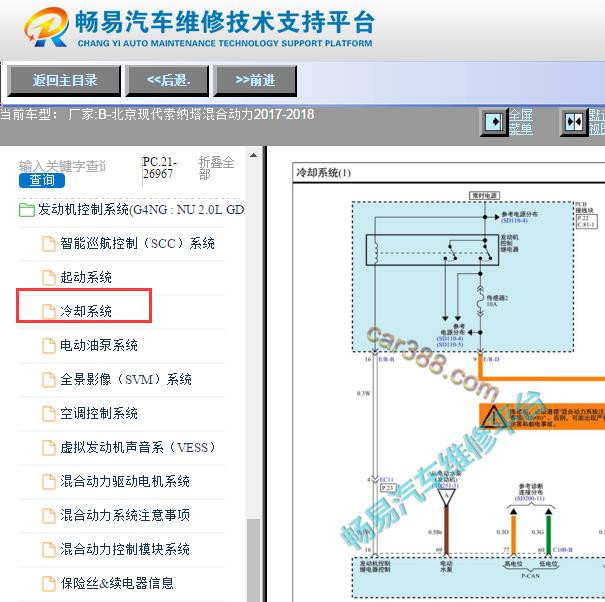The image size is (605, 602).
Task: Click the default view double-arrow icon
Action: coord(573,122)
